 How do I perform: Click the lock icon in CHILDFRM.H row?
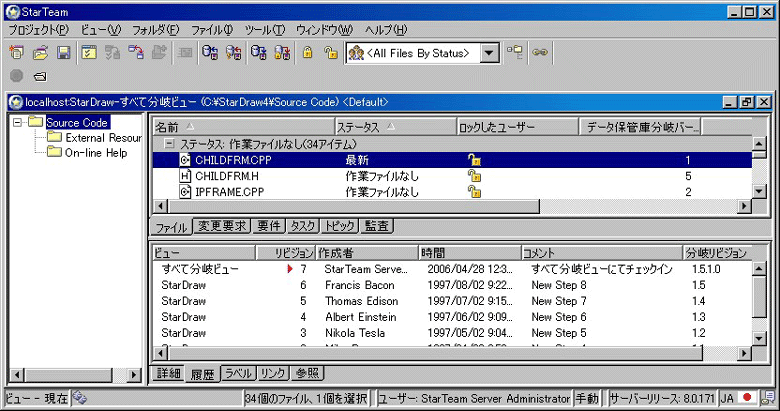(x=474, y=176)
